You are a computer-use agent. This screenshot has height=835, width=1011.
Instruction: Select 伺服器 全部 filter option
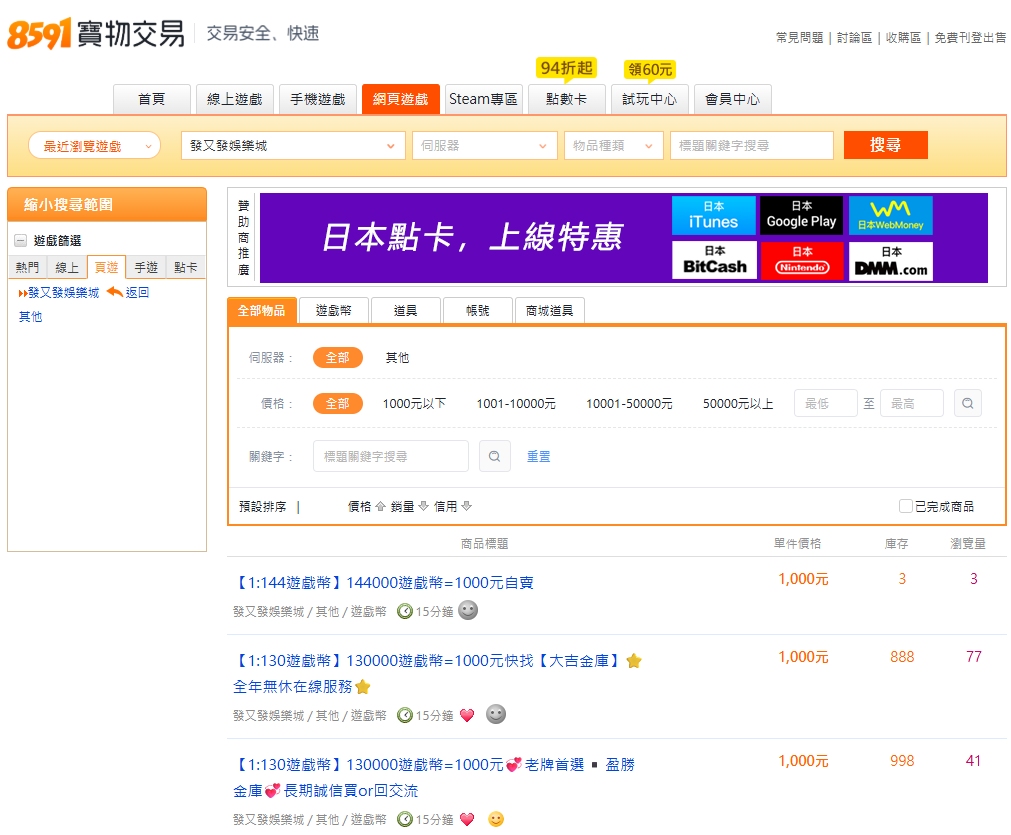point(337,357)
